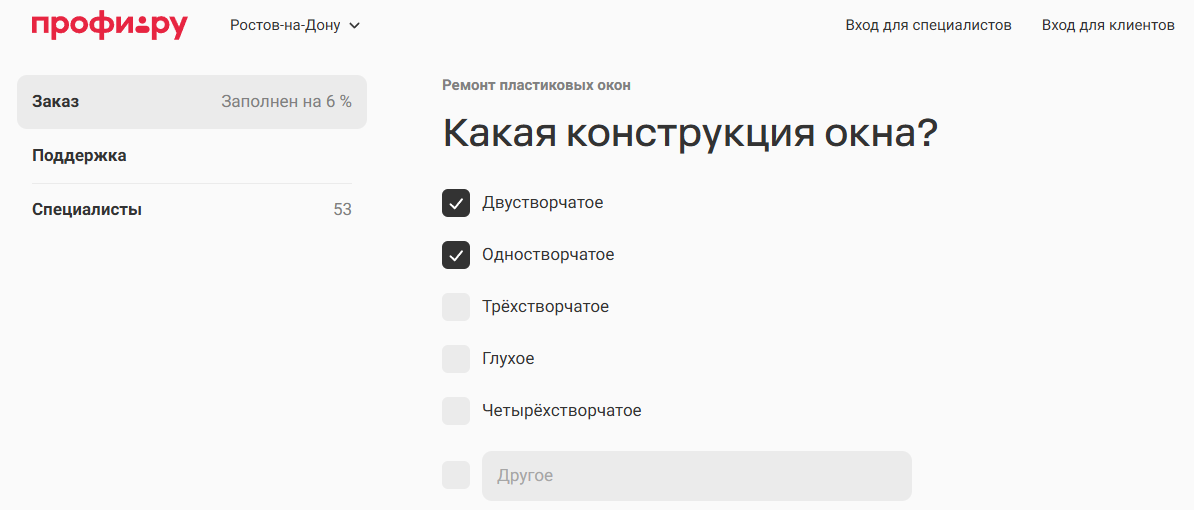Click the Трёхстворчатое option label text

click(545, 307)
